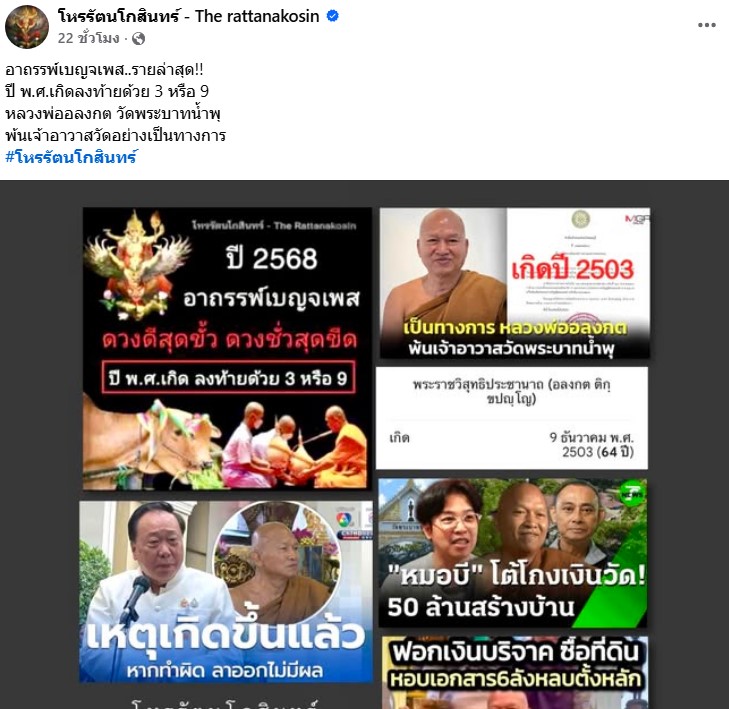729x709 pixels.
Task: Open the พระราชวิสุทธิประชานาถ birth info card
Action: click(511, 418)
